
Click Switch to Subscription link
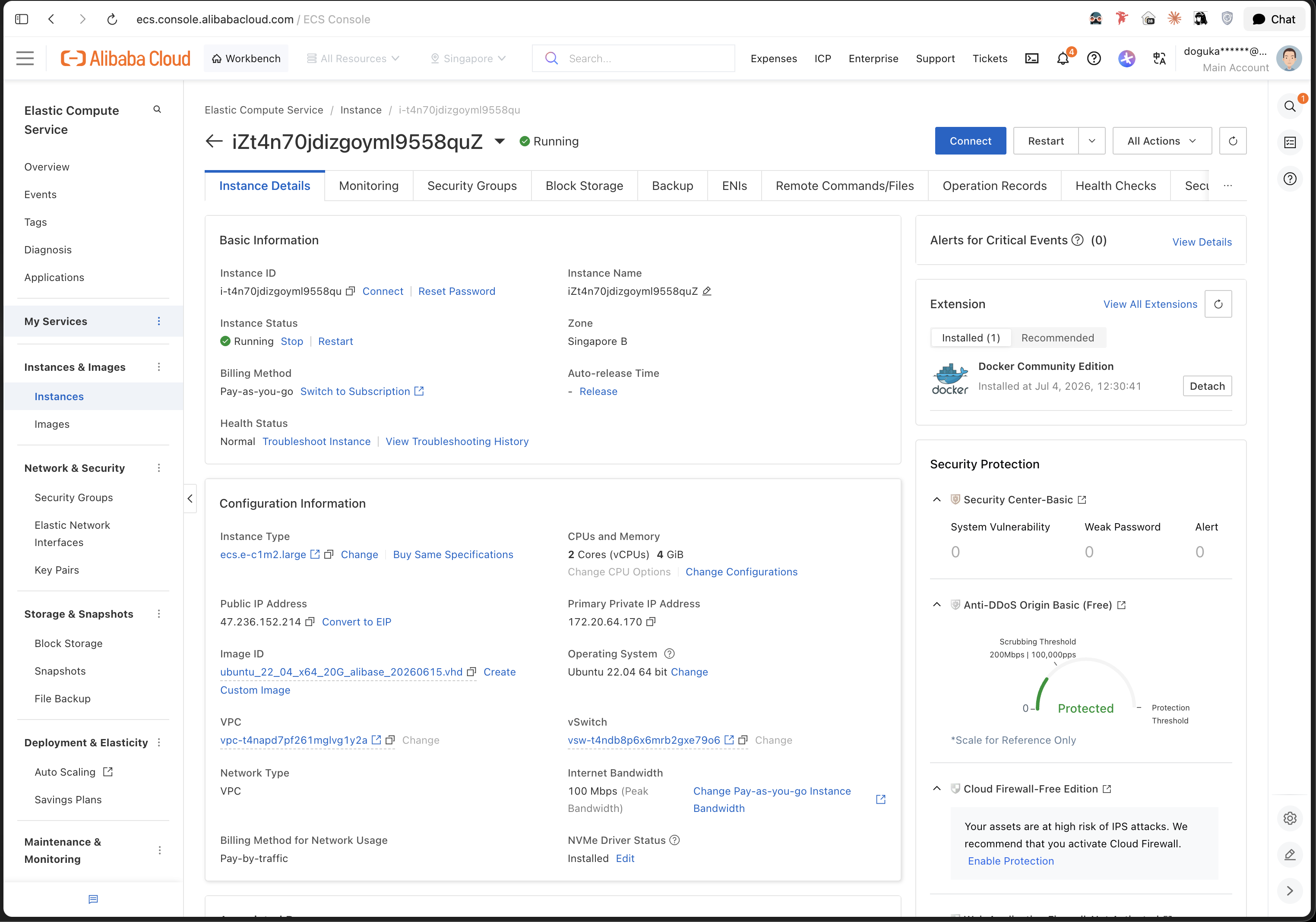(362, 392)
